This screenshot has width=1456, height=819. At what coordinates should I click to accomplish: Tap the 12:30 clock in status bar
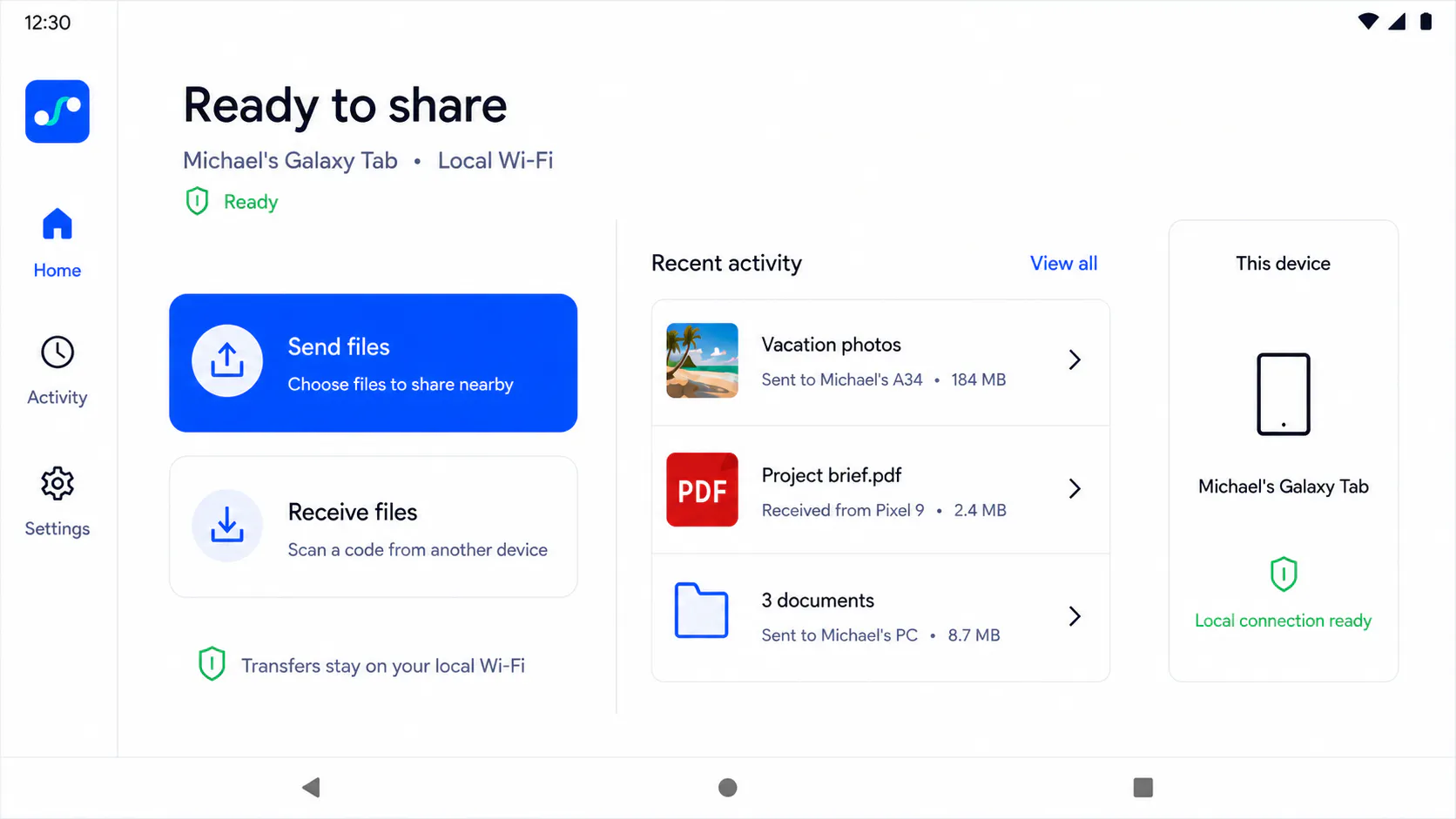click(x=47, y=23)
